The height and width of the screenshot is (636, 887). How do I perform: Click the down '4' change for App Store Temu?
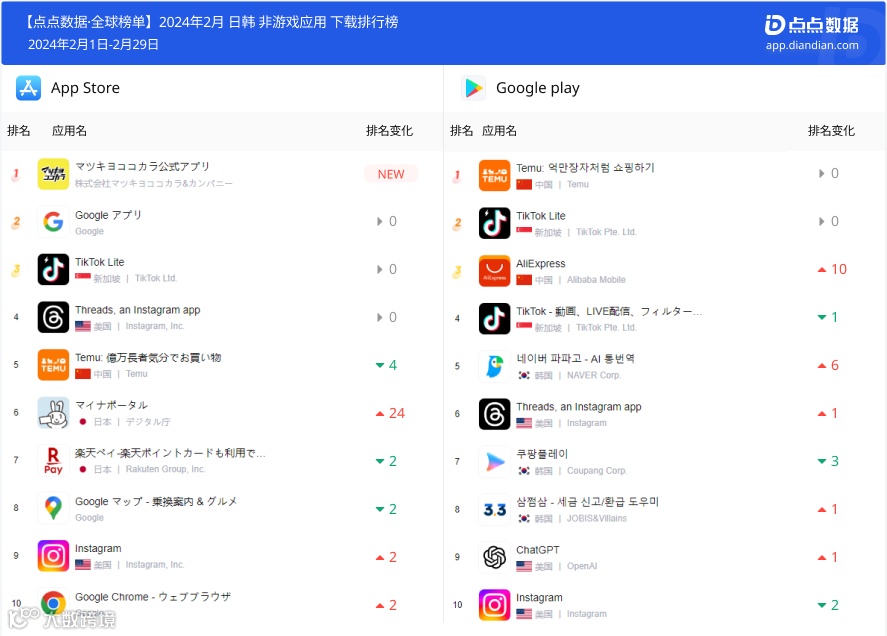[x=386, y=366]
